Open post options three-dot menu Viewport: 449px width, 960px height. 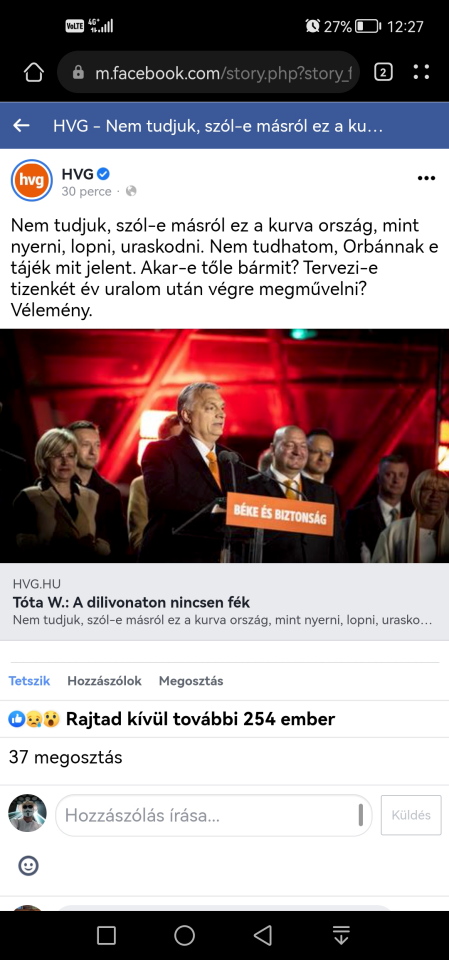[x=426, y=178]
